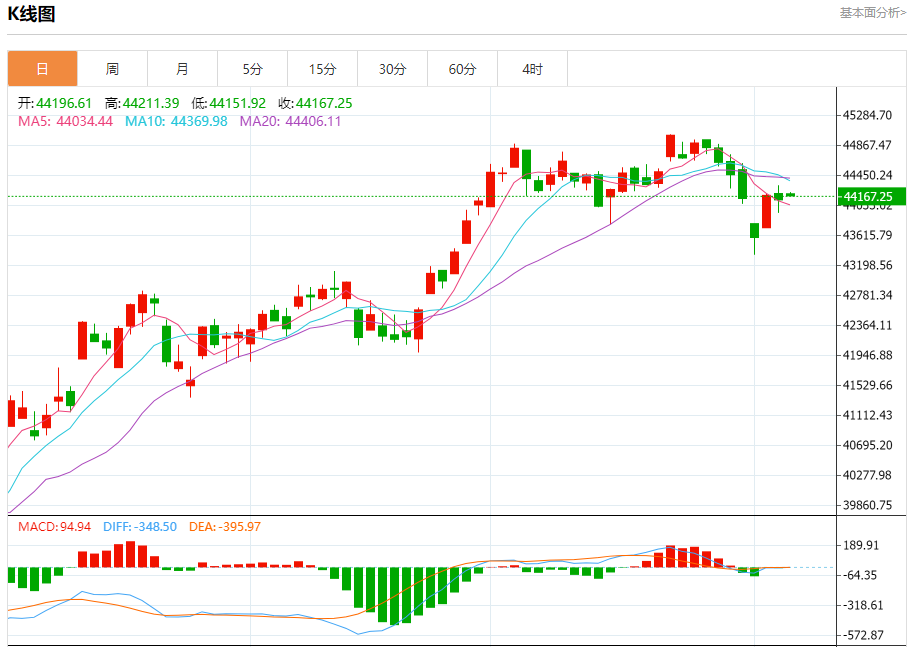This screenshot has width=911, height=647.
Task: Switch to the 月 monthly tab
Action: [182, 69]
